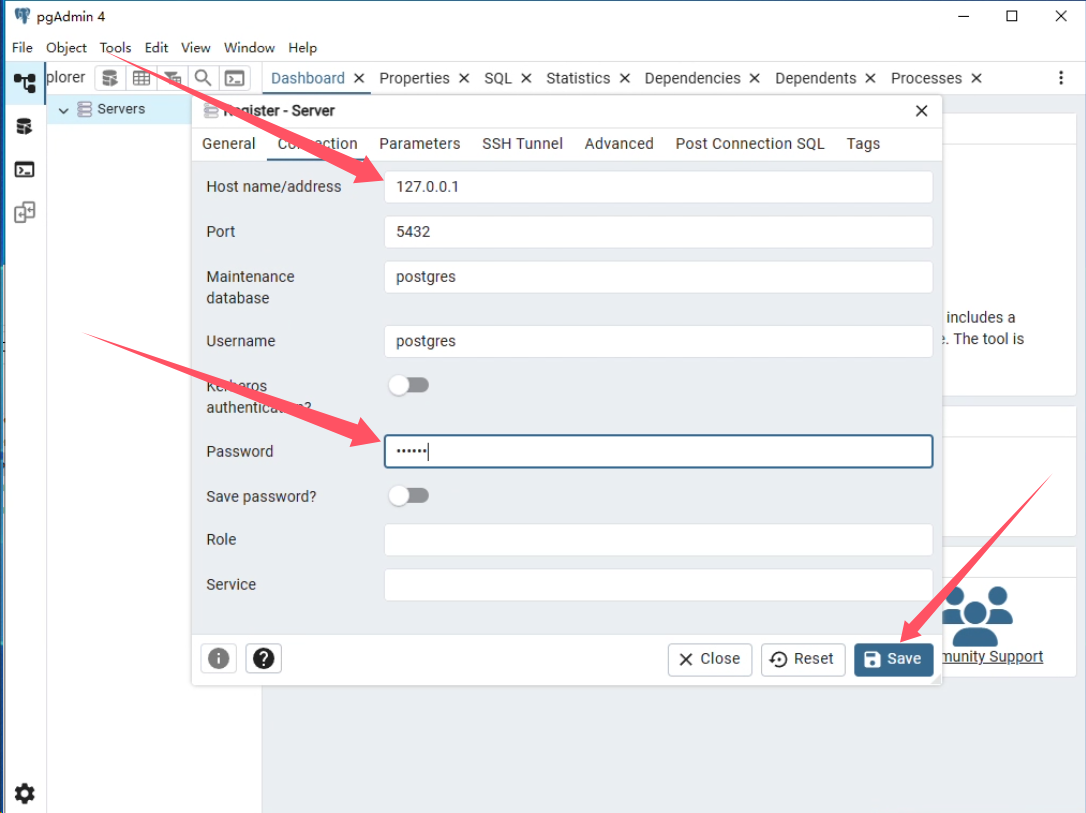Close the Processes tab
This screenshot has height=813, width=1086.
[977, 78]
